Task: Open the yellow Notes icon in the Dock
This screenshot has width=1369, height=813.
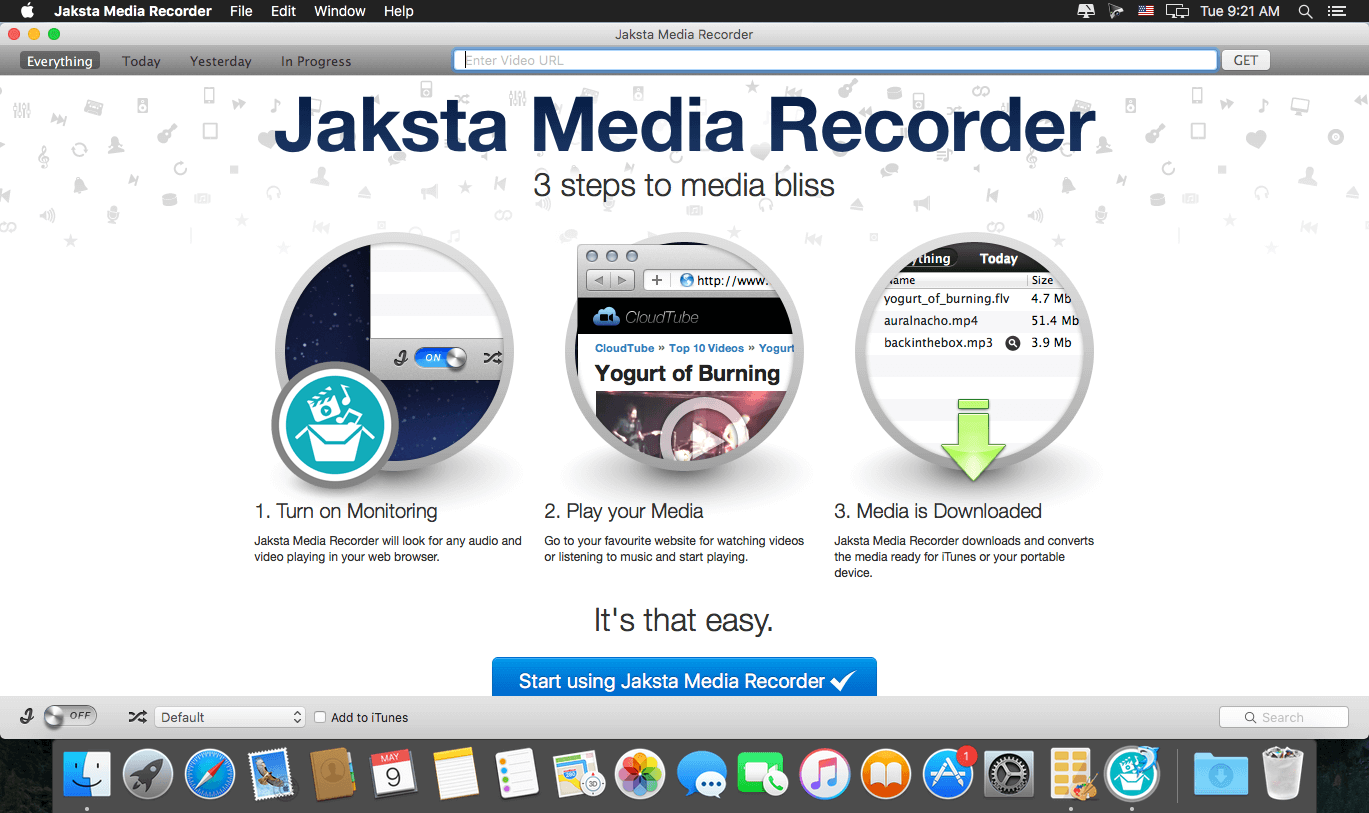Action: coord(456,775)
